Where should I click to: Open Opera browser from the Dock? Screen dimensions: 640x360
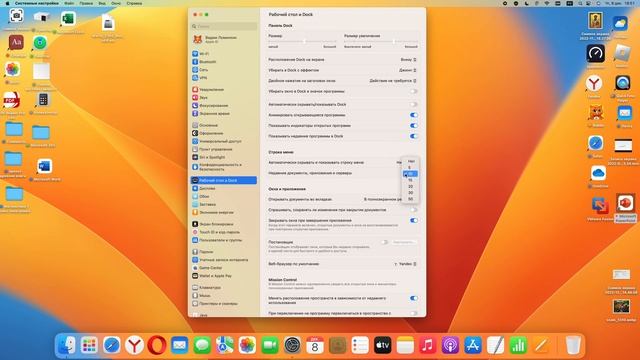pyautogui.click(x=157, y=345)
